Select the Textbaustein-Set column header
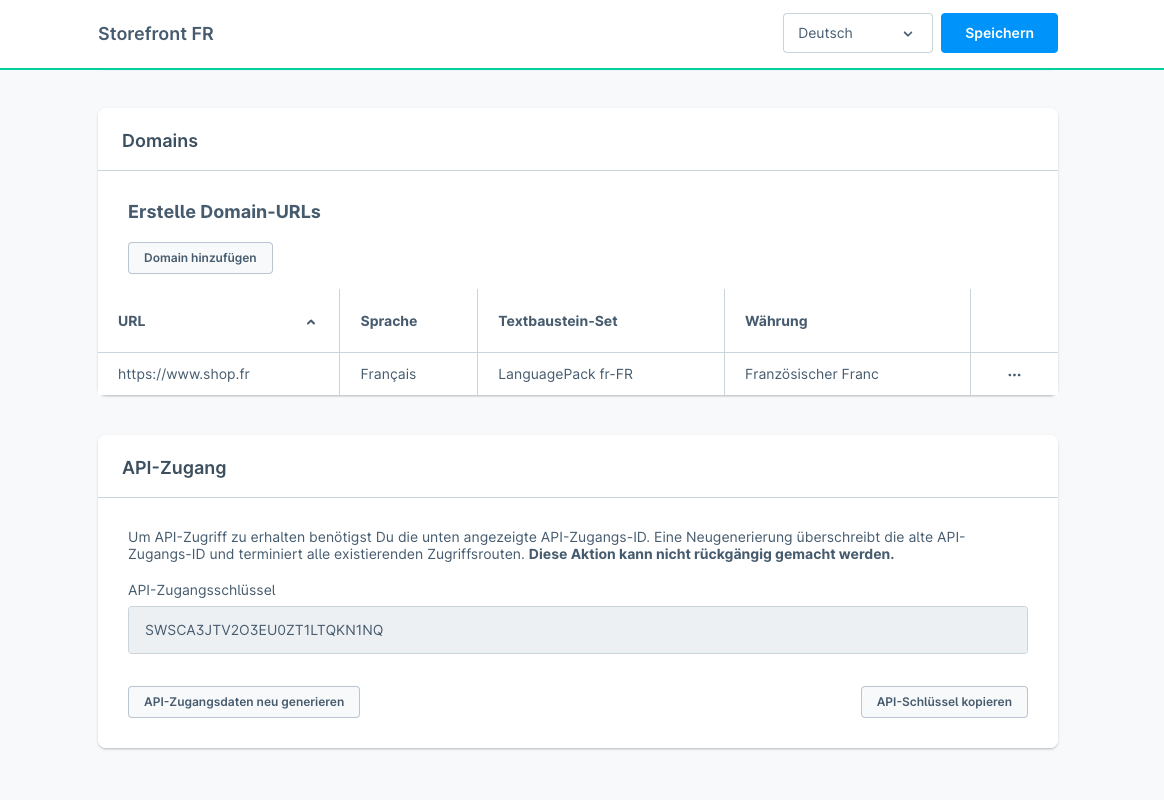The width and height of the screenshot is (1164, 800). click(558, 321)
